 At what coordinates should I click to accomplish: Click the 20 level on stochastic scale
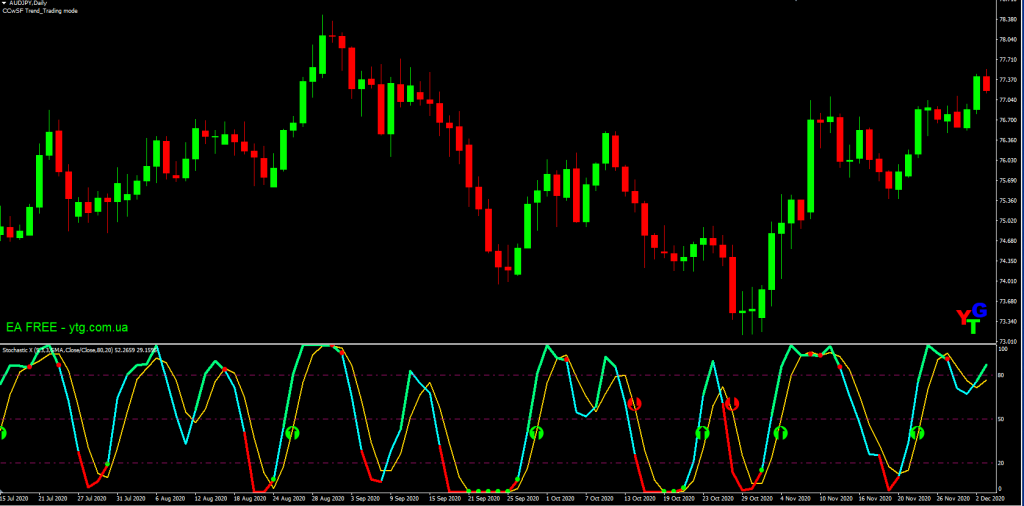pos(1002,462)
